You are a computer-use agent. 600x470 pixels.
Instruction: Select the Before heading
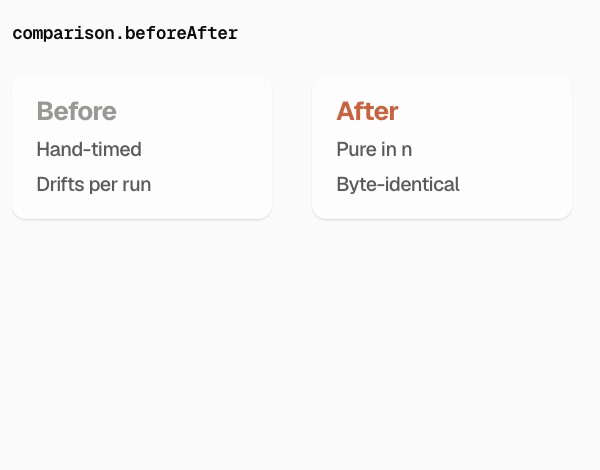click(x=77, y=111)
